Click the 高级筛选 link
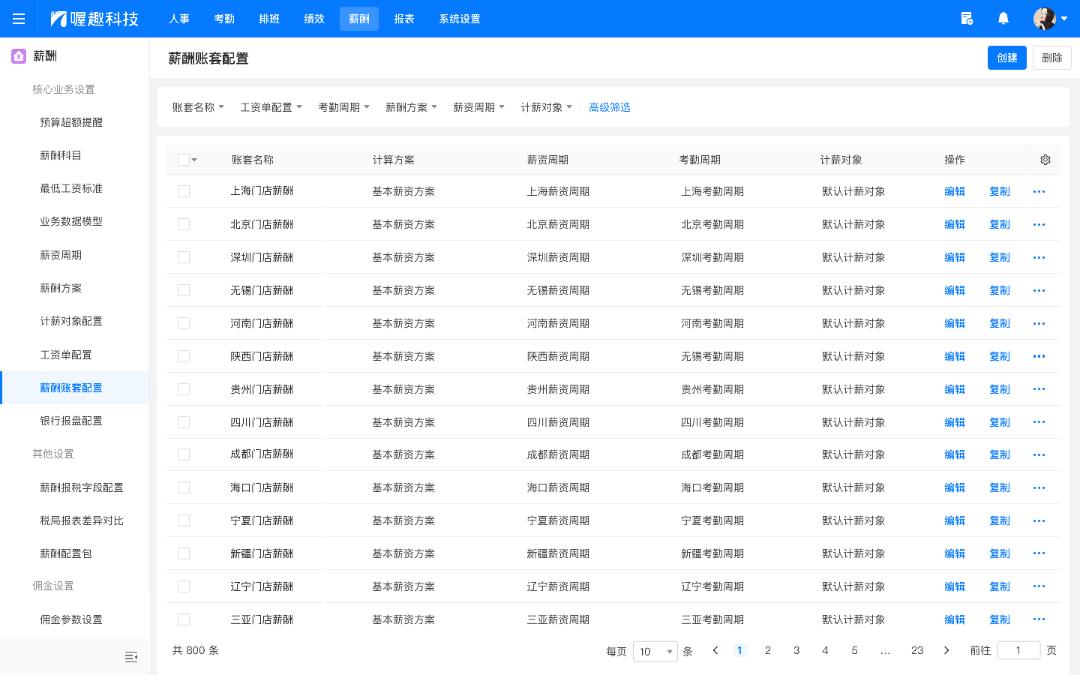Image resolution: width=1080 pixels, height=675 pixels. 609,108
